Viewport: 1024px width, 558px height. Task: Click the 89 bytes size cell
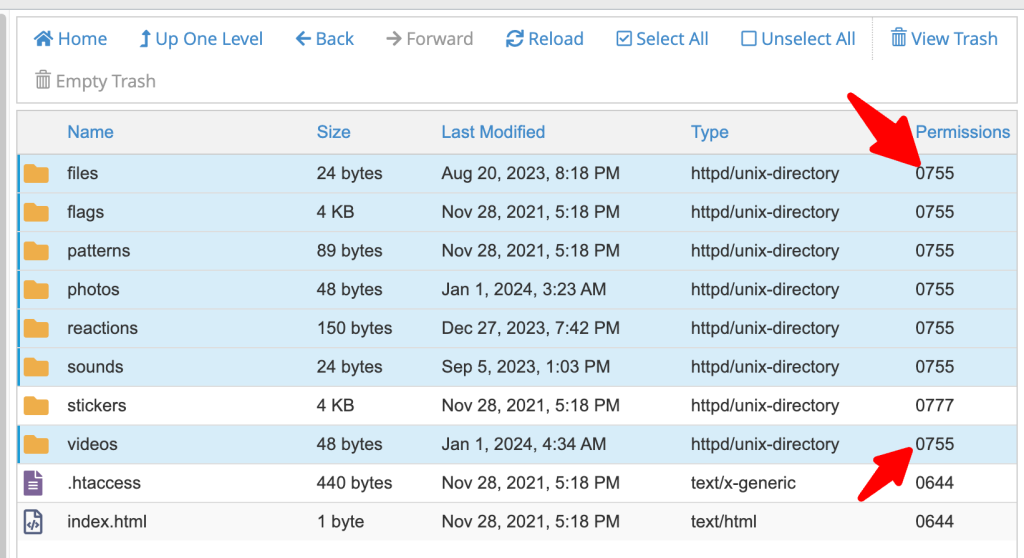[x=349, y=250]
